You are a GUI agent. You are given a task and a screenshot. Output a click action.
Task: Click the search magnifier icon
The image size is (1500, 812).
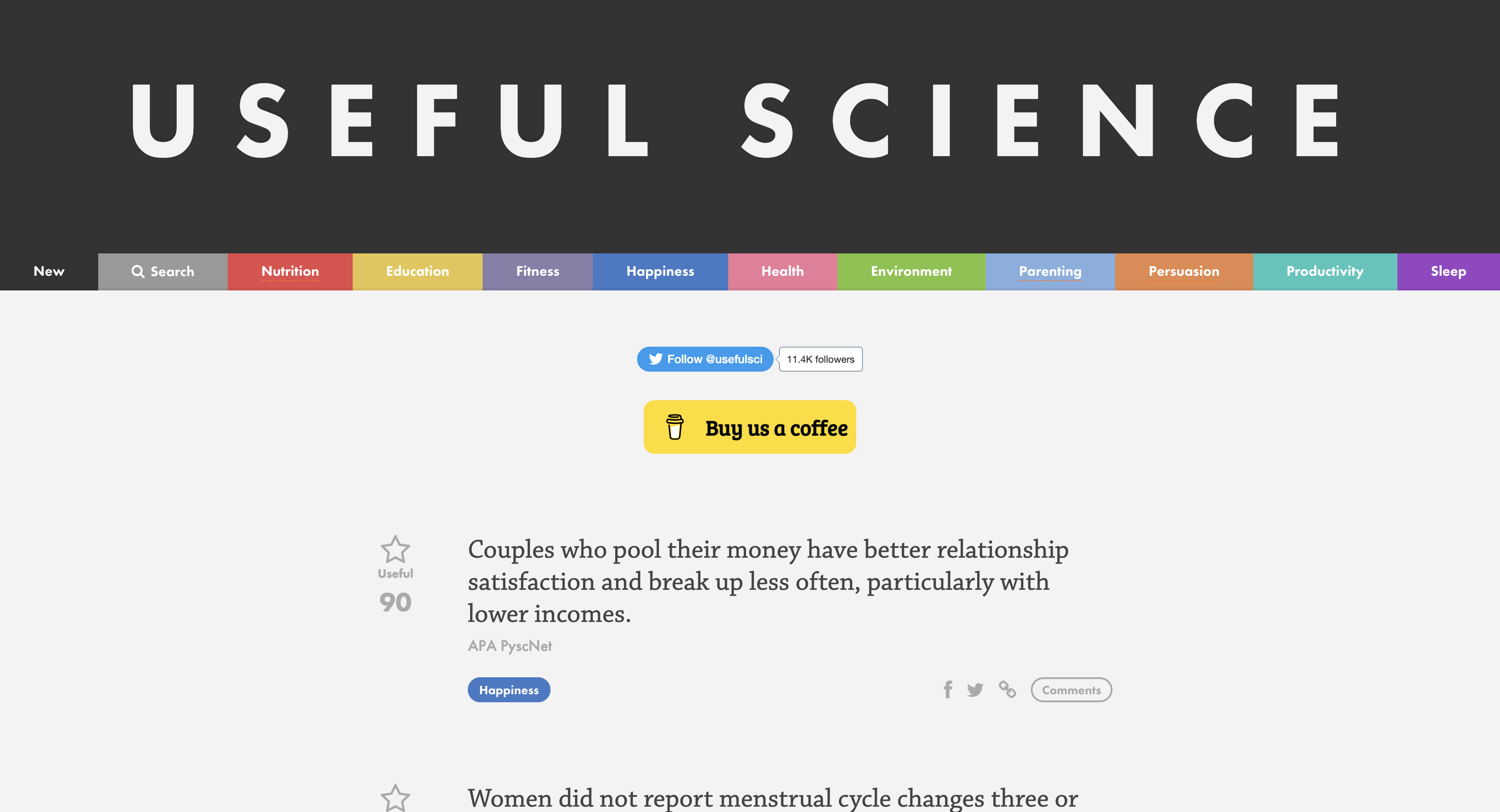[137, 271]
